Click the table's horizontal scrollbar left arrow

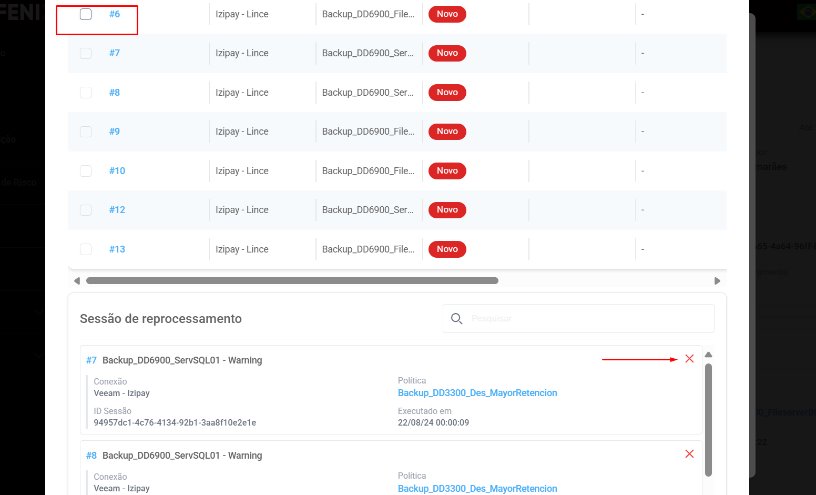74,281
